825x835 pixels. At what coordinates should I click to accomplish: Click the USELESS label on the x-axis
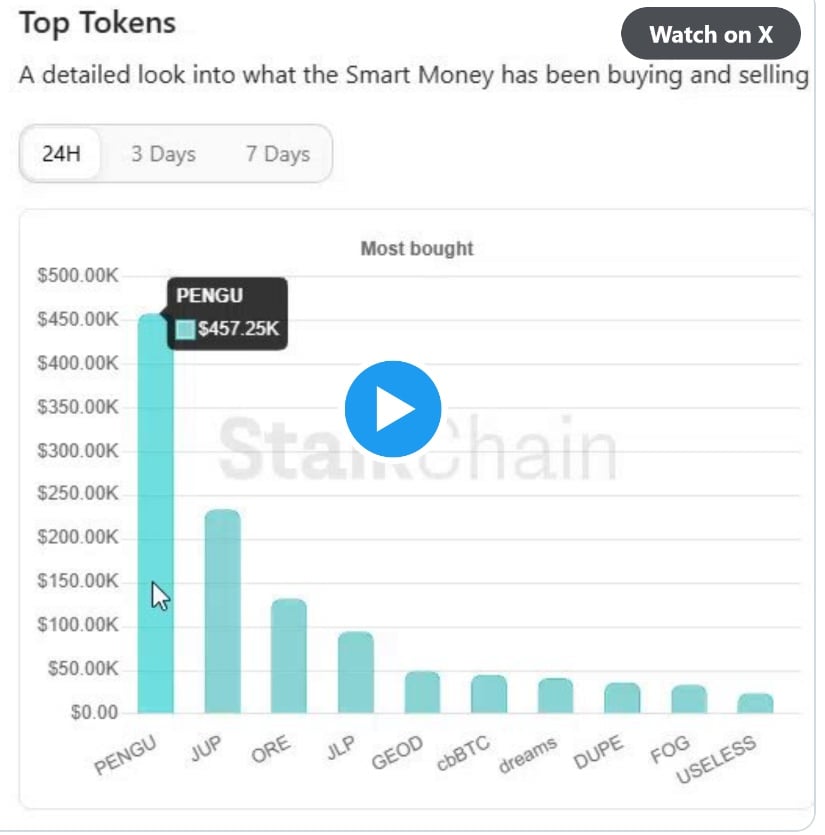click(717, 760)
